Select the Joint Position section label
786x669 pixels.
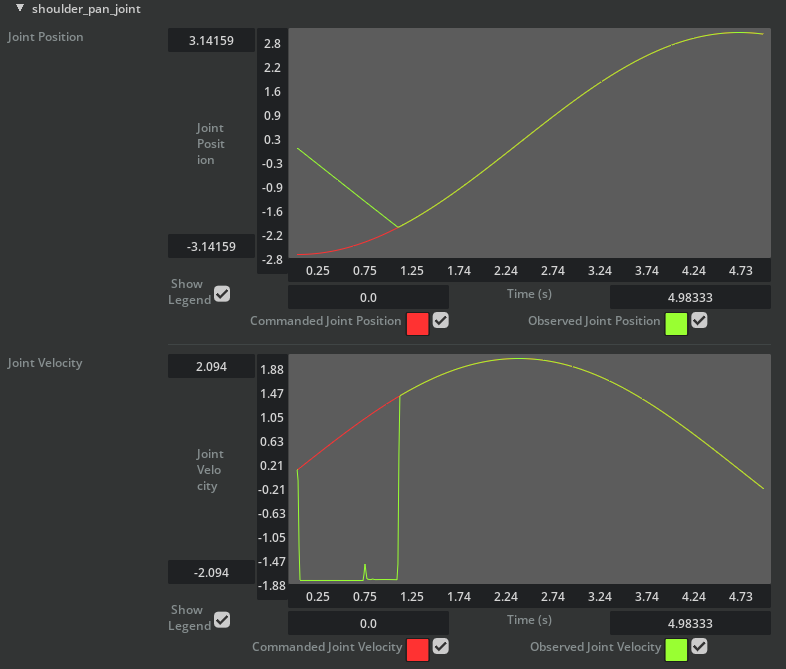point(45,37)
